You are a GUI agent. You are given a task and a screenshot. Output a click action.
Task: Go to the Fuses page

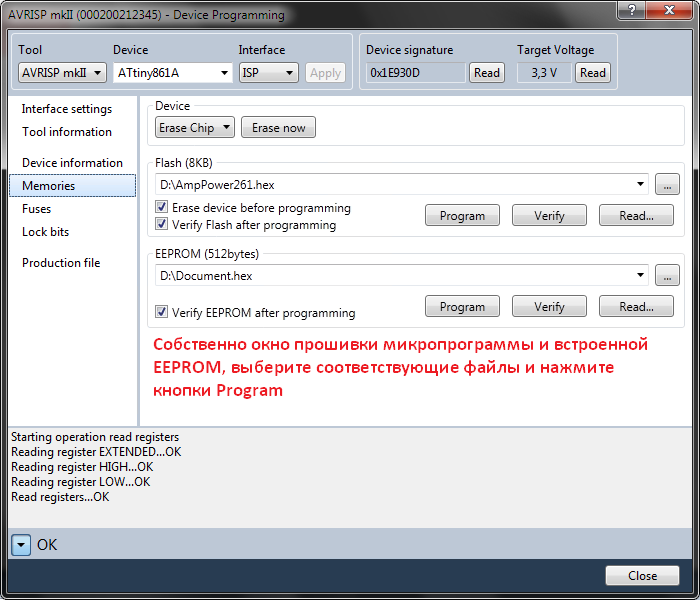37,208
